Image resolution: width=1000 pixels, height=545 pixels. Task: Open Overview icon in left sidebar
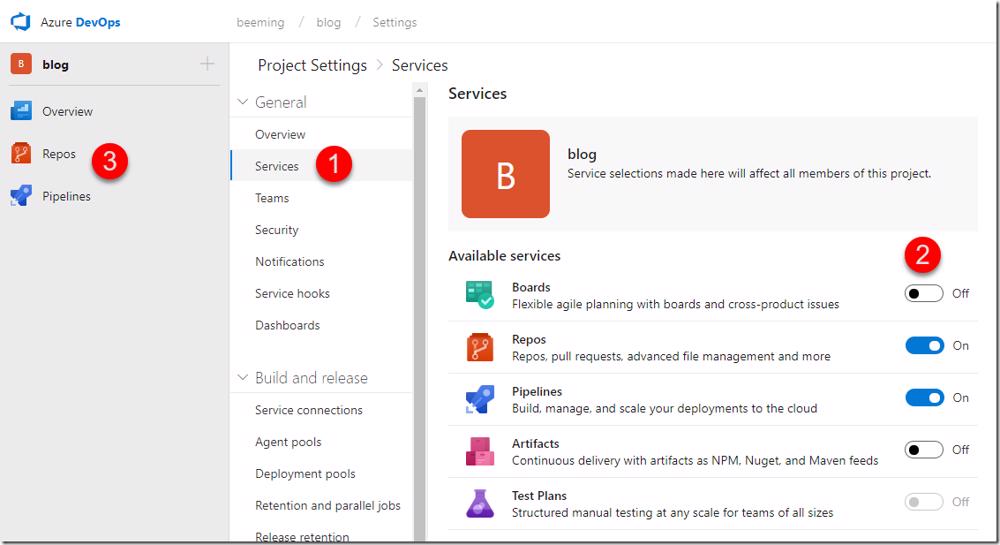pyautogui.click(x=21, y=111)
